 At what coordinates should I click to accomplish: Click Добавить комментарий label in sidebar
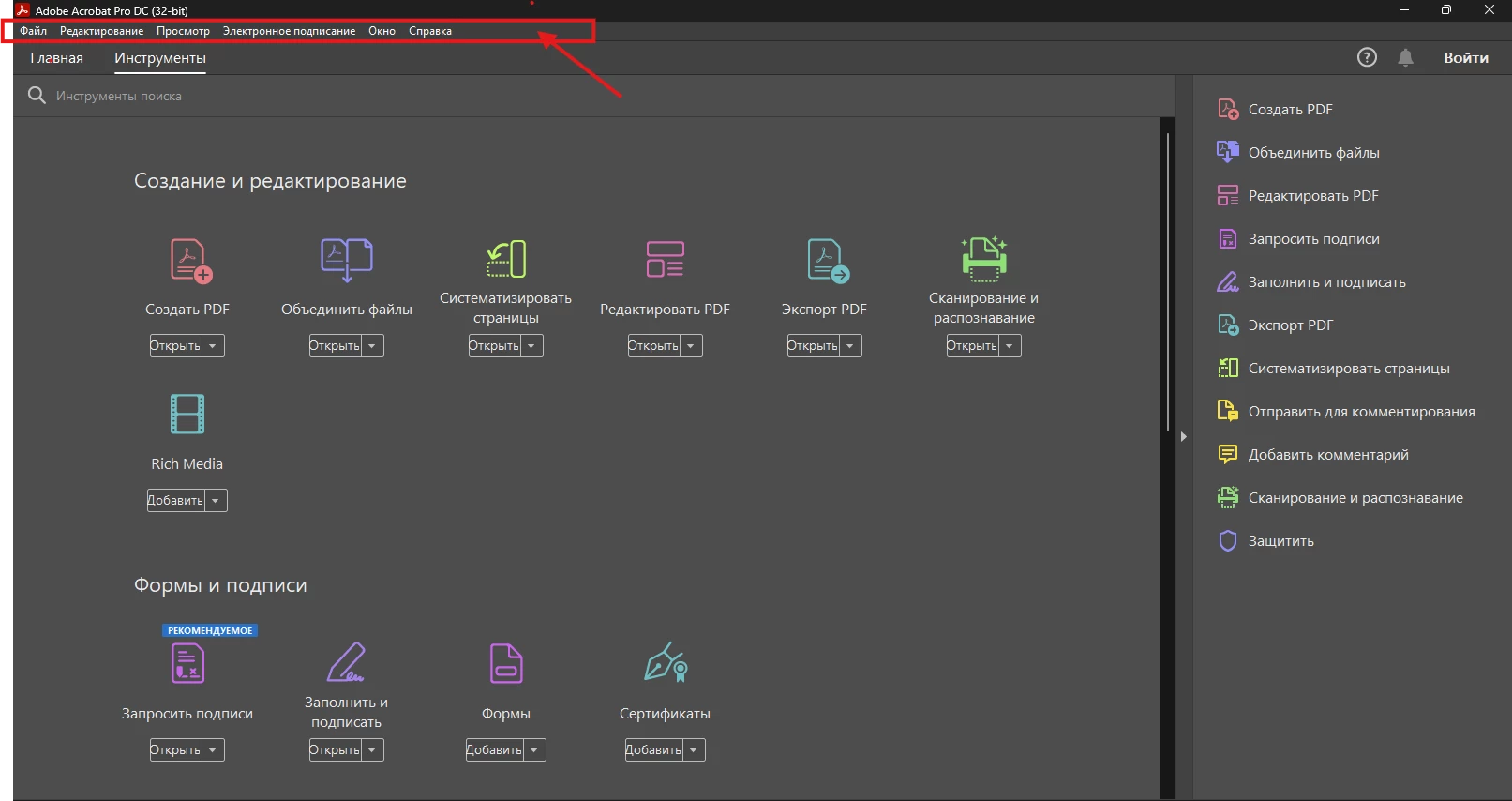1328,455
